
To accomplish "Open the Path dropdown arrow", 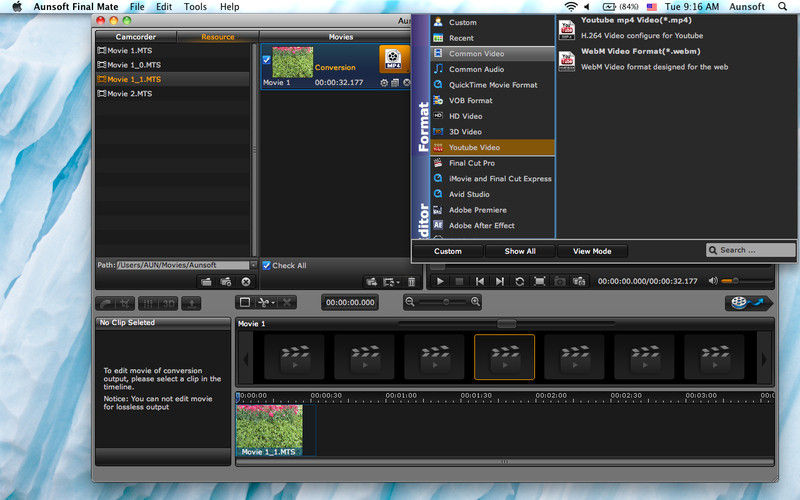I will [253, 265].
